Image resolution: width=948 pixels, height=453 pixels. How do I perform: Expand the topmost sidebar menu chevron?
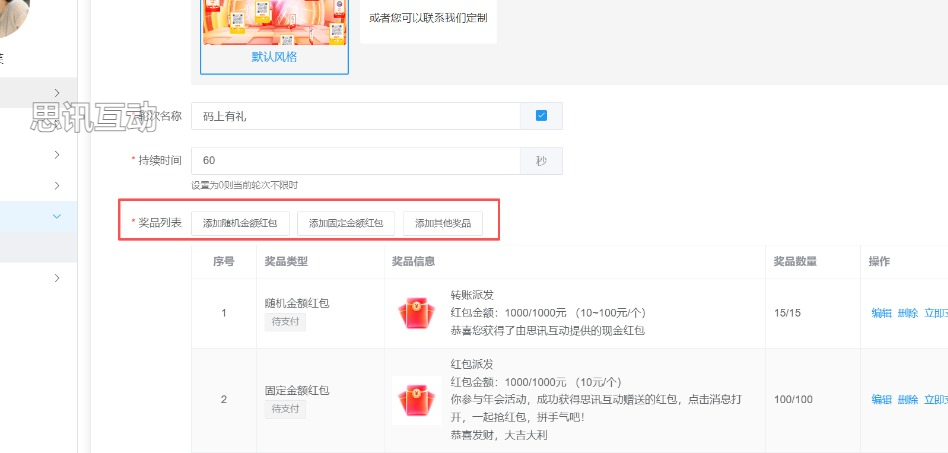click(57, 93)
